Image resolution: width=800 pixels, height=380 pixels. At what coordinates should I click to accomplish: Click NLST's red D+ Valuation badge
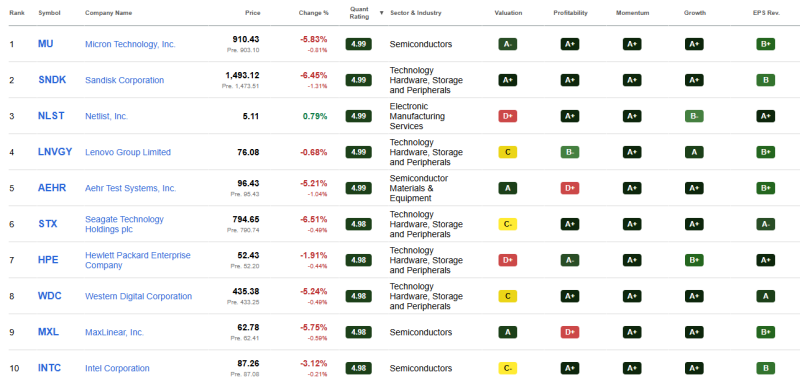point(508,116)
